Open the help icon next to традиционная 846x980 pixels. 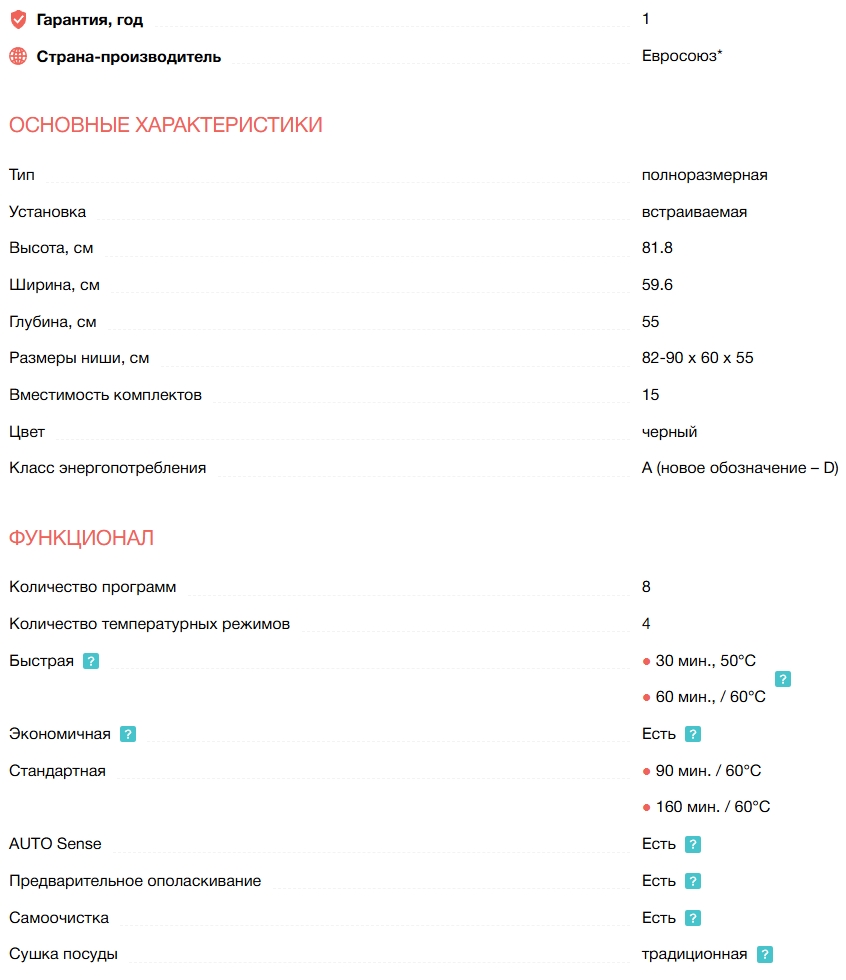[x=765, y=955]
